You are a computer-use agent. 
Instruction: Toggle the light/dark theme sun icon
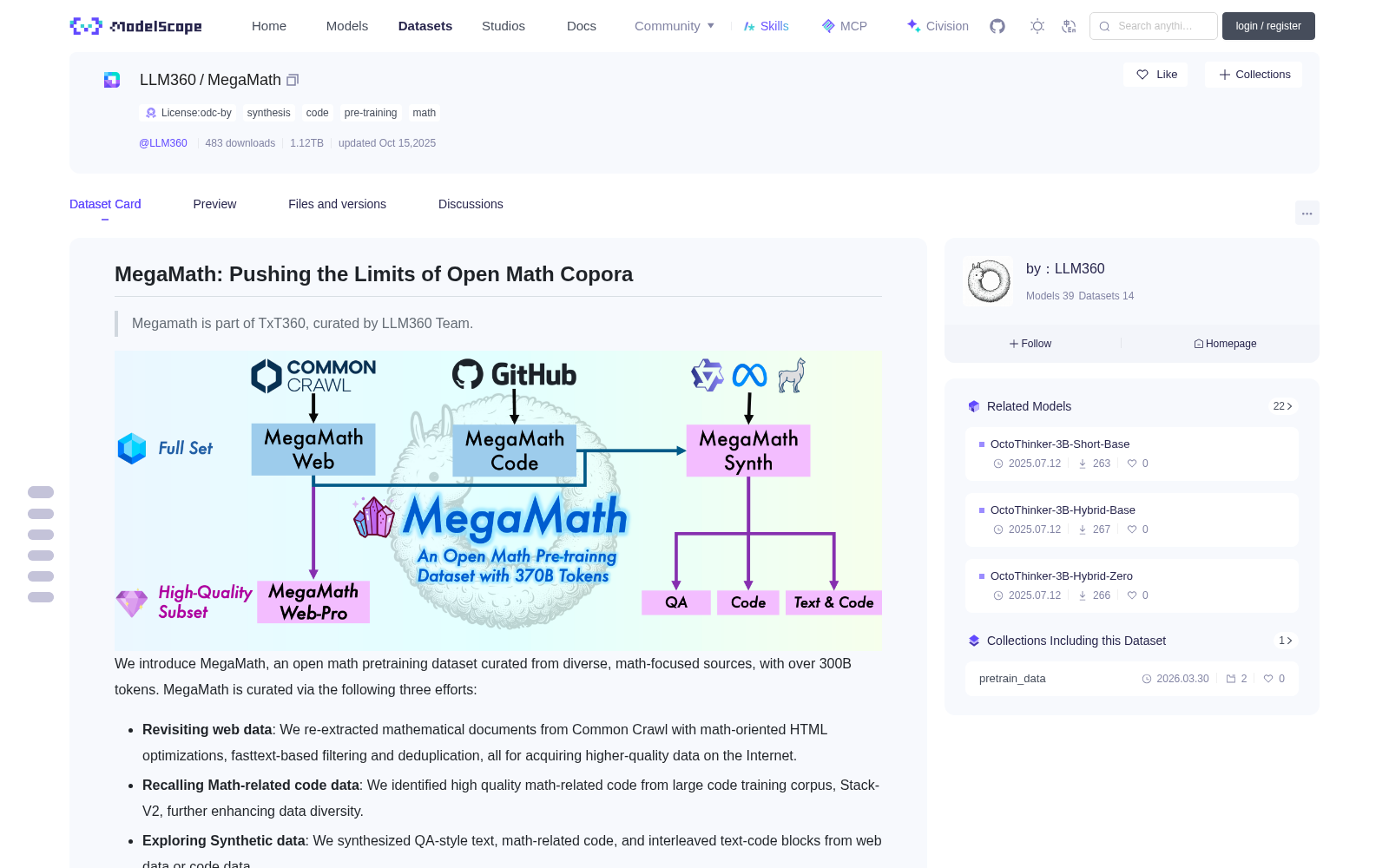(x=1037, y=26)
